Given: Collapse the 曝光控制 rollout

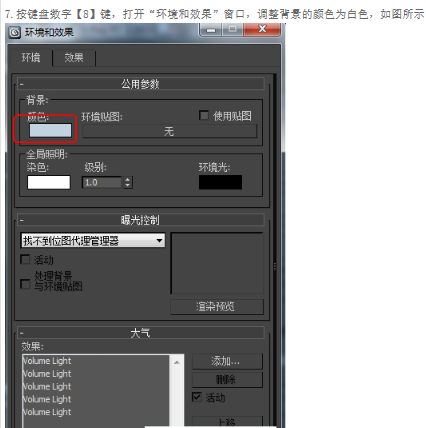Looking at the screenshot, I should 141,220.
